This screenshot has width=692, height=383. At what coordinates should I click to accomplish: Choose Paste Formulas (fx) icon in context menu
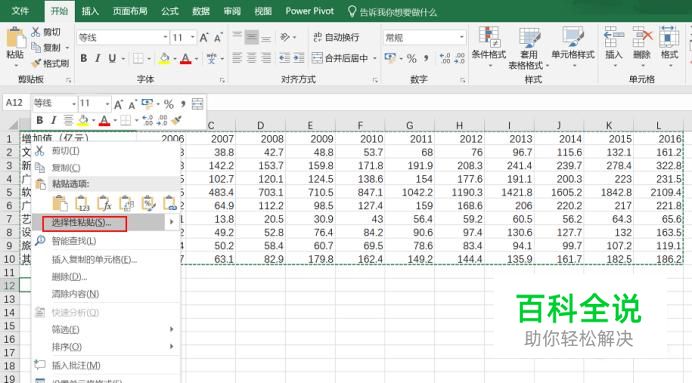point(104,203)
